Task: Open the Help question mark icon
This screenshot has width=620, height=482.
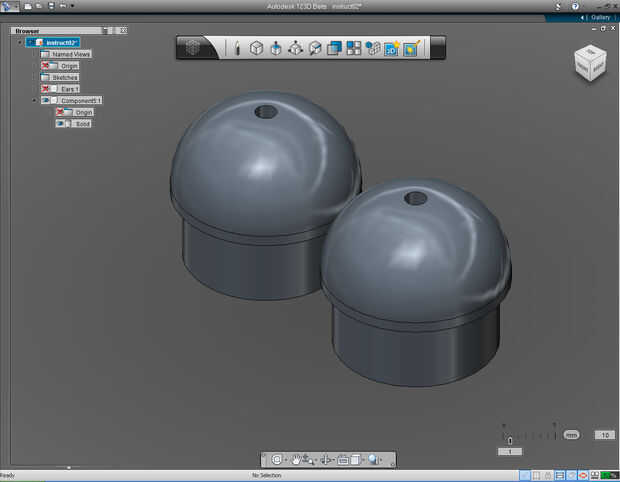Action: tap(575, 6)
